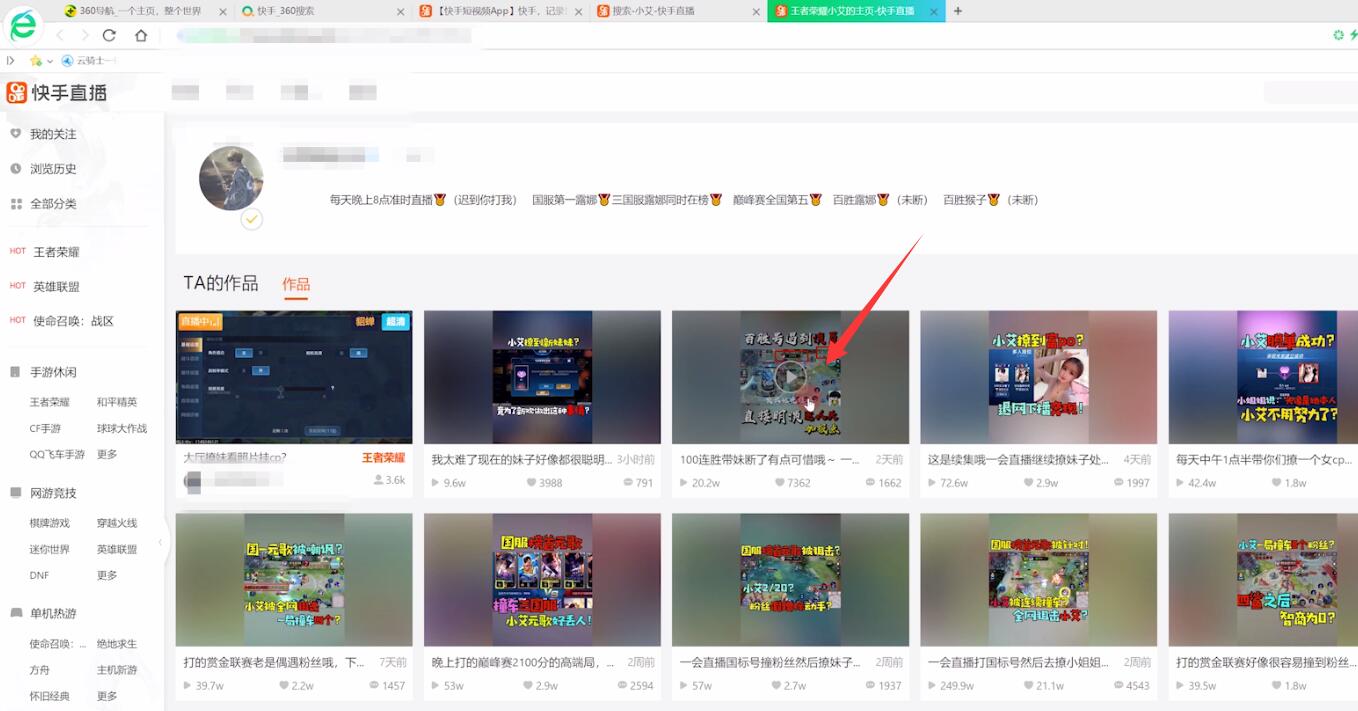Reload the page with the refresh icon
This screenshot has height=711, width=1358.
coord(110,35)
